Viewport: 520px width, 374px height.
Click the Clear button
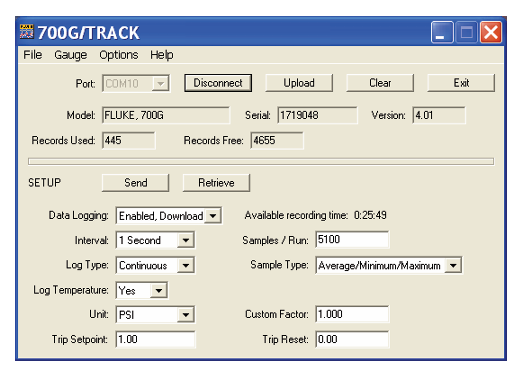[380, 83]
